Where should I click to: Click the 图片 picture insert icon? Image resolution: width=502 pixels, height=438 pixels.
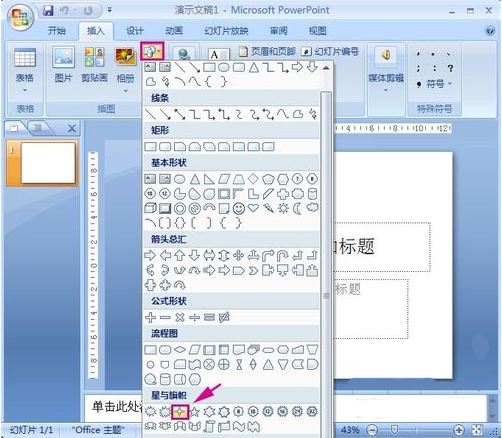[x=63, y=64]
